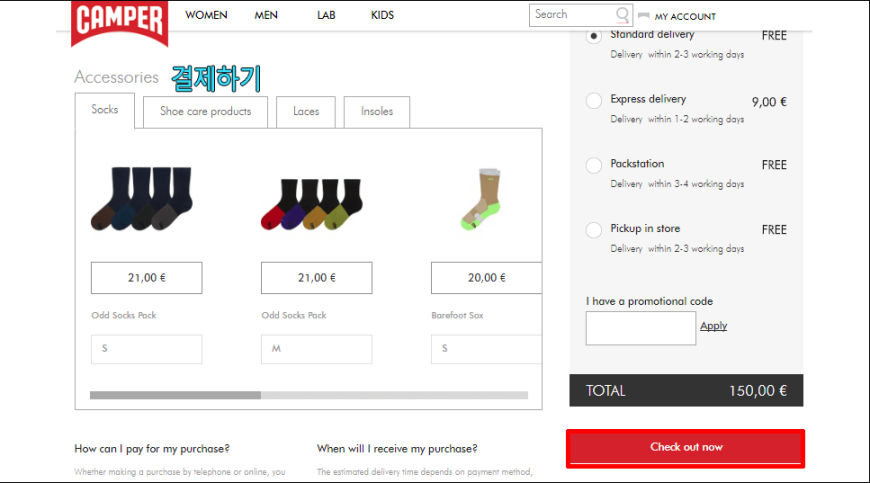Choose Packstation delivery
The height and width of the screenshot is (483, 870).
tap(594, 165)
